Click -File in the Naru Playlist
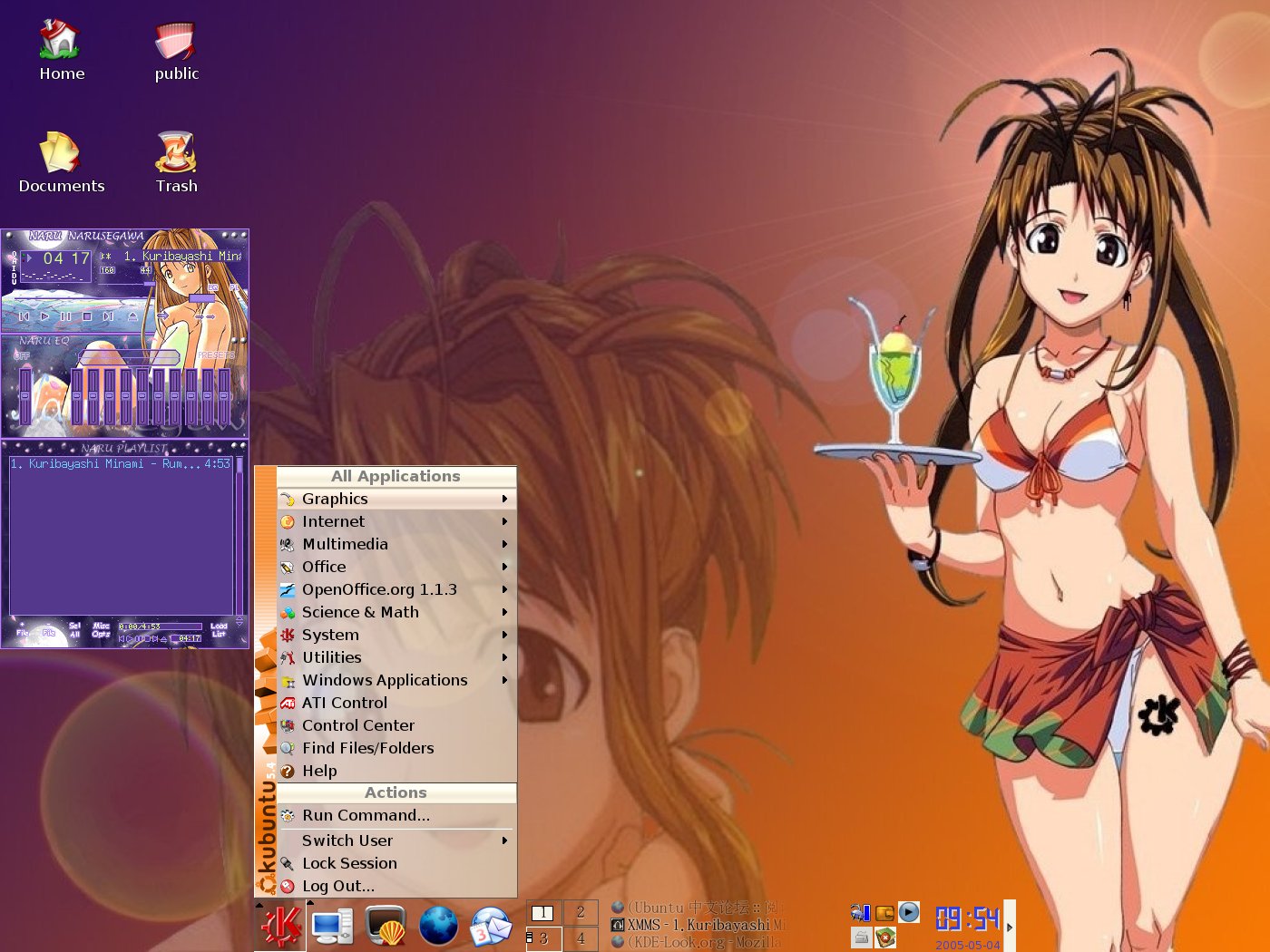This screenshot has height=952, width=1270. tap(49, 629)
